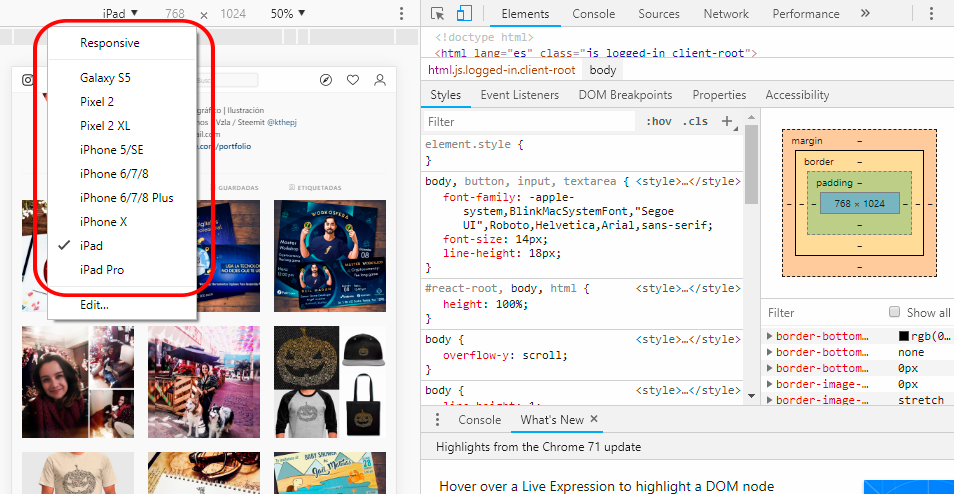This screenshot has height=494, width=954.
Task: Click html.js.logged-in.client-root breadcrumb
Action: pos(501,70)
